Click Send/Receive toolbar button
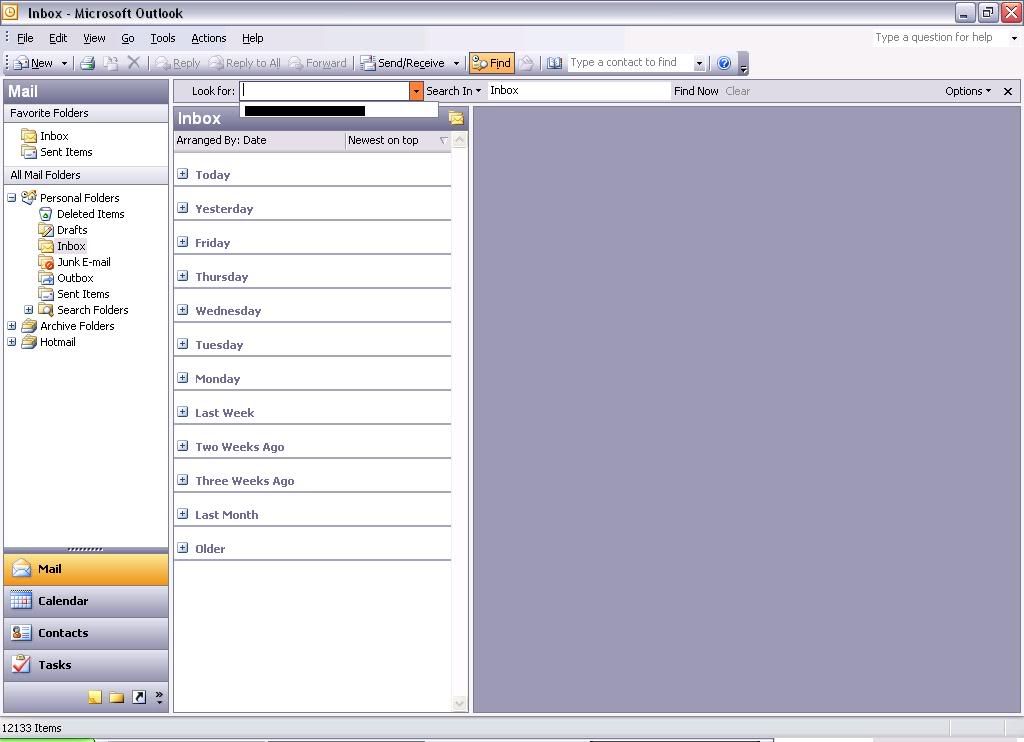1024x742 pixels. click(x=403, y=63)
